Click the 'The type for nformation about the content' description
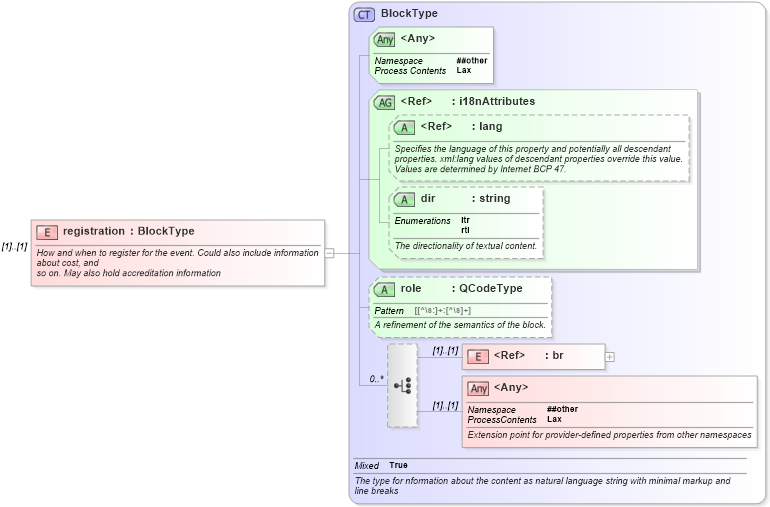 pyautogui.click(x=543, y=485)
